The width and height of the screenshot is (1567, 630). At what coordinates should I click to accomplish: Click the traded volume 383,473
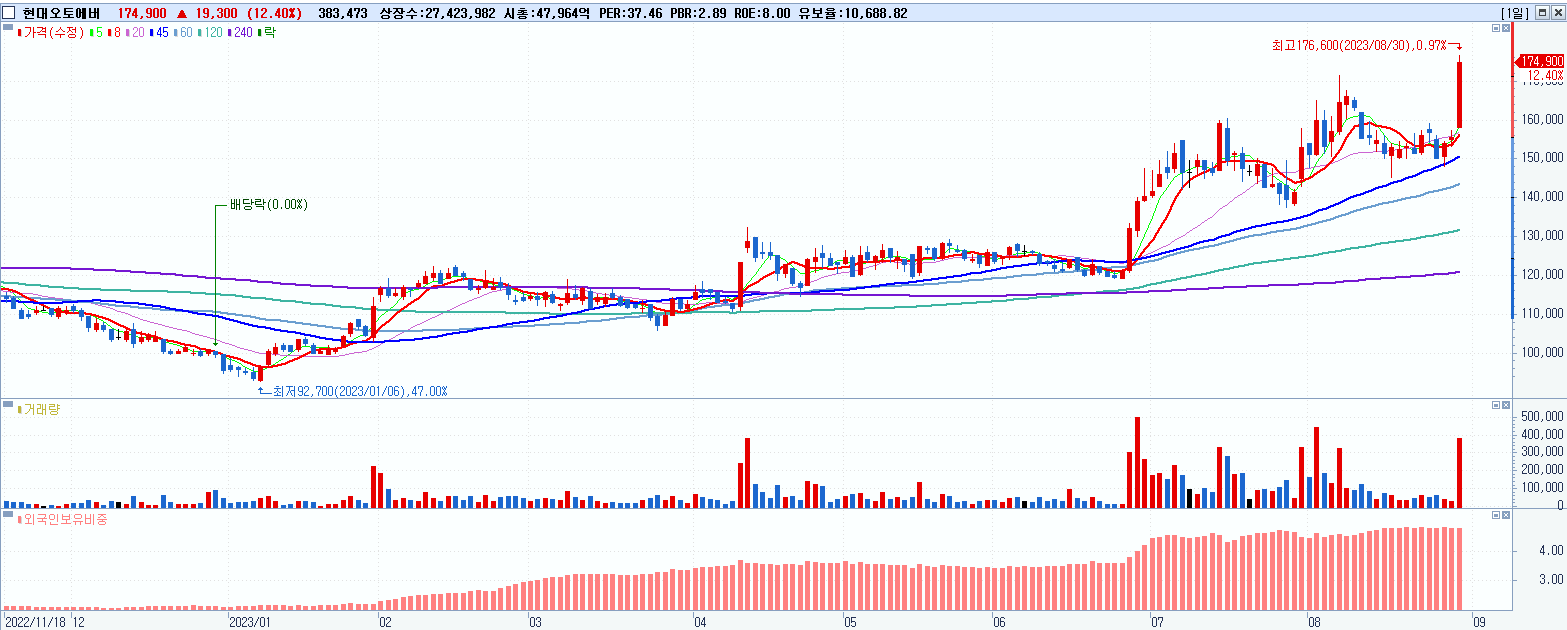pos(342,12)
